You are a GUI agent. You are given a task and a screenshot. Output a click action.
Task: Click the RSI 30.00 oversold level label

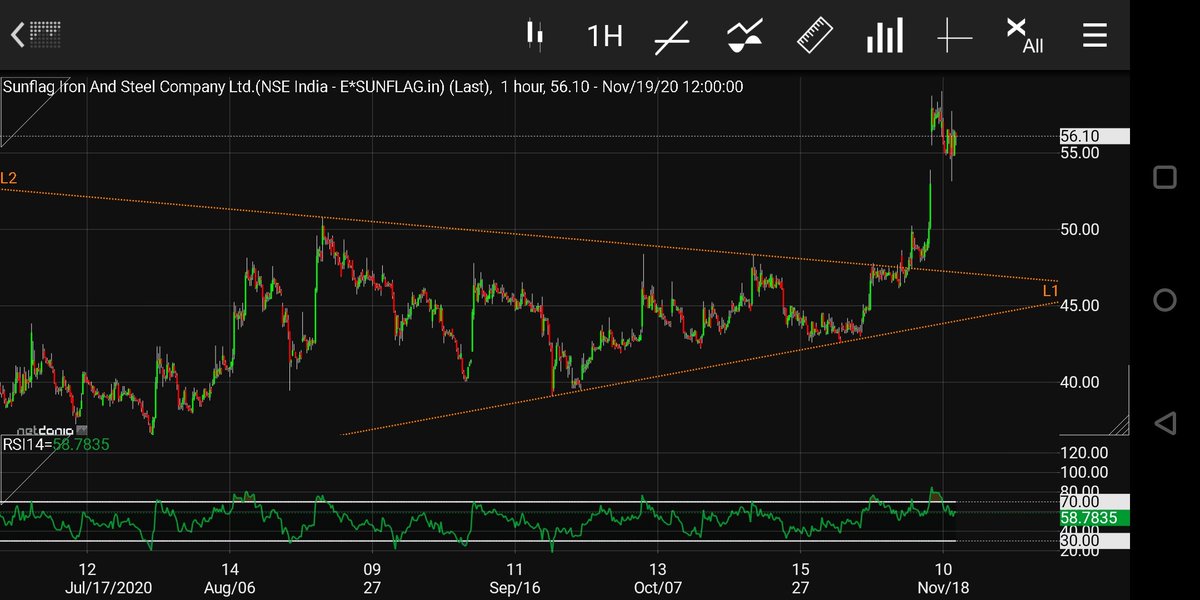(x=1094, y=541)
